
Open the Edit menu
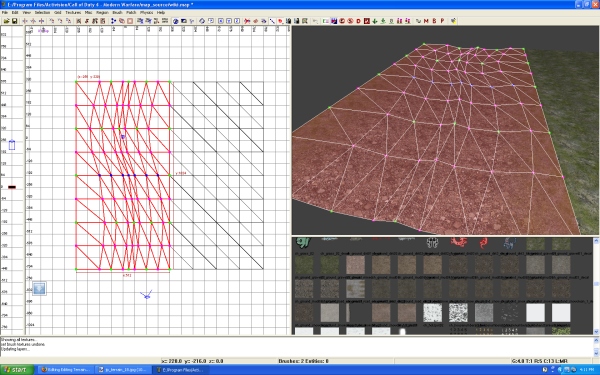point(15,13)
